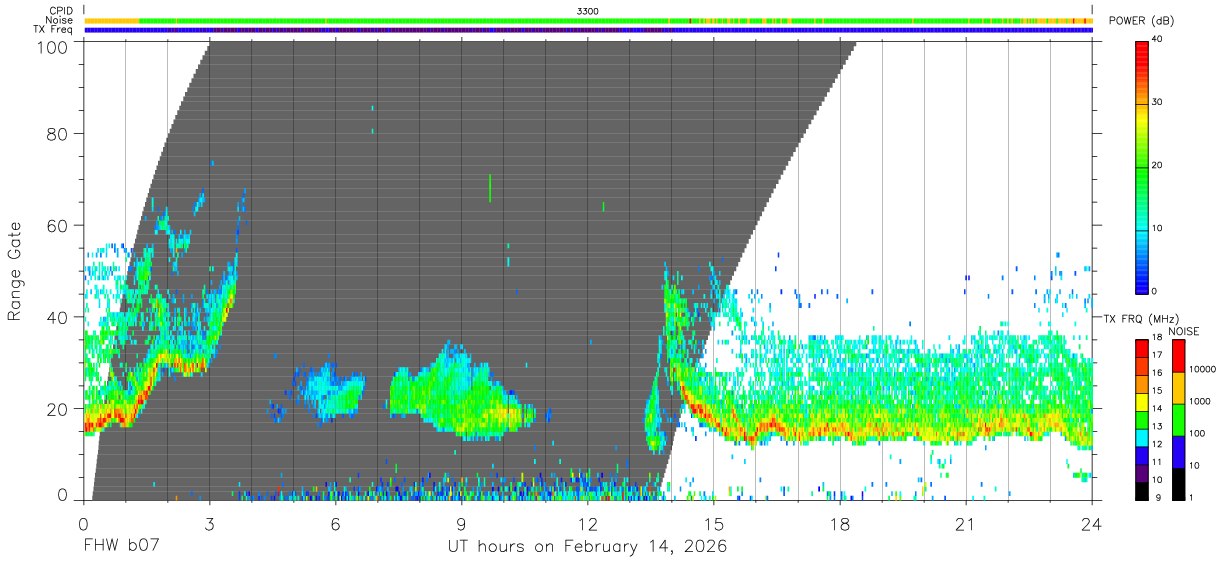Click the '21' UT hour tick label
The image size is (1228, 567).
[x=965, y=524]
